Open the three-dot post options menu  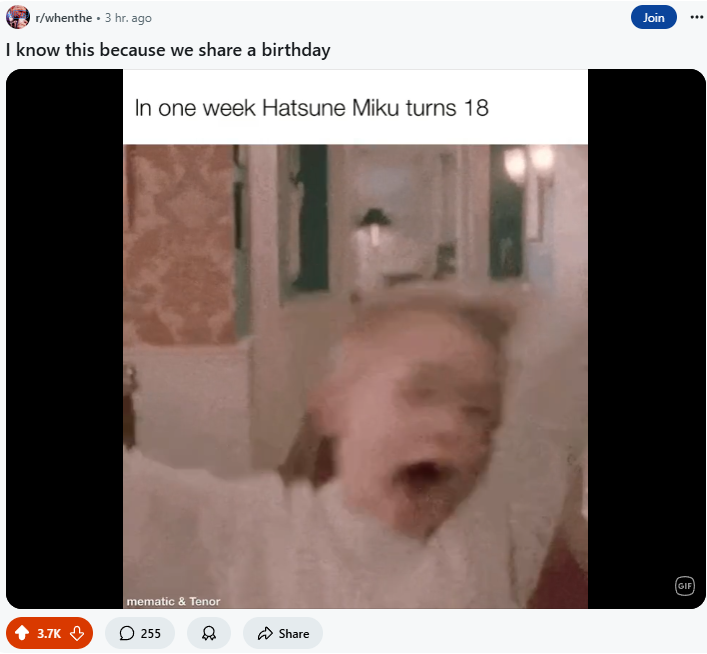pos(696,17)
